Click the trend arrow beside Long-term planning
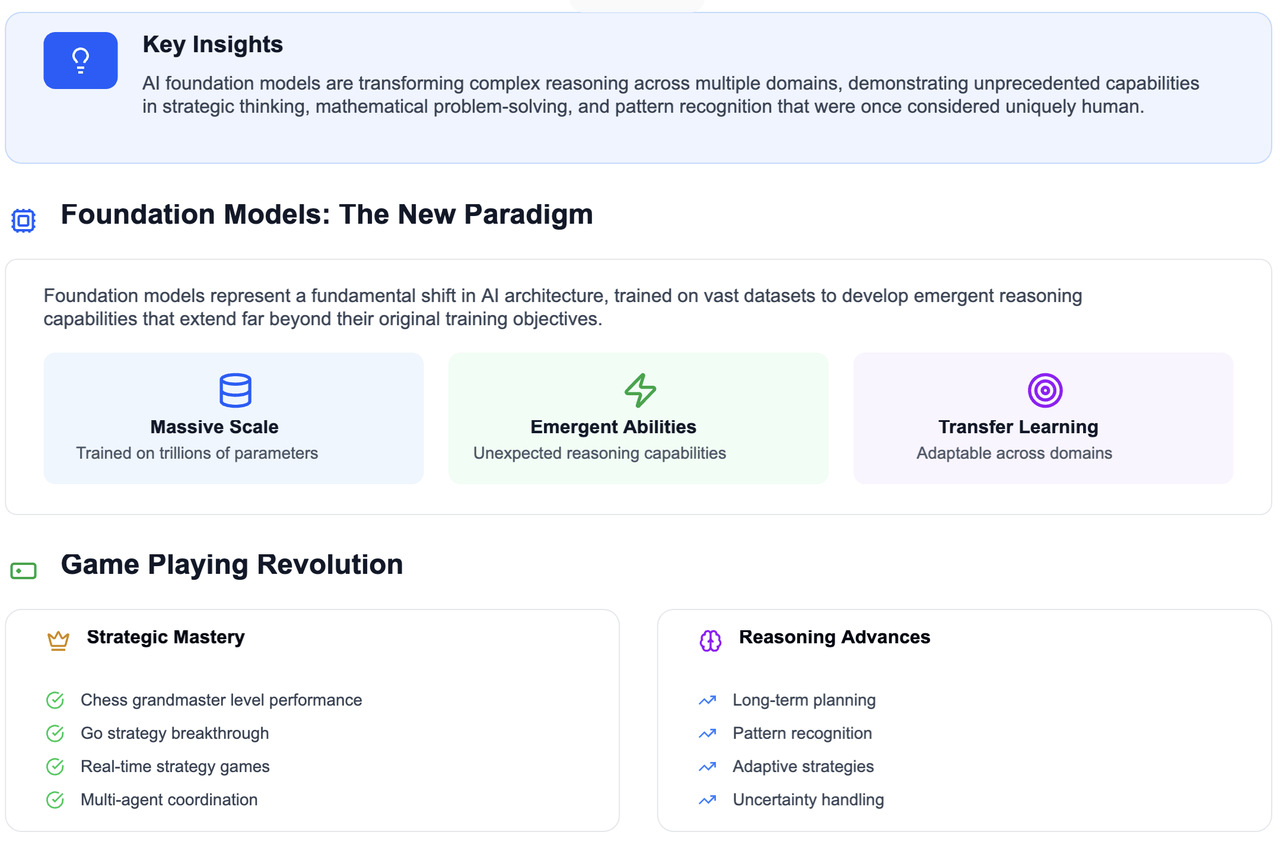This screenshot has width=1280, height=851. [708, 700]
